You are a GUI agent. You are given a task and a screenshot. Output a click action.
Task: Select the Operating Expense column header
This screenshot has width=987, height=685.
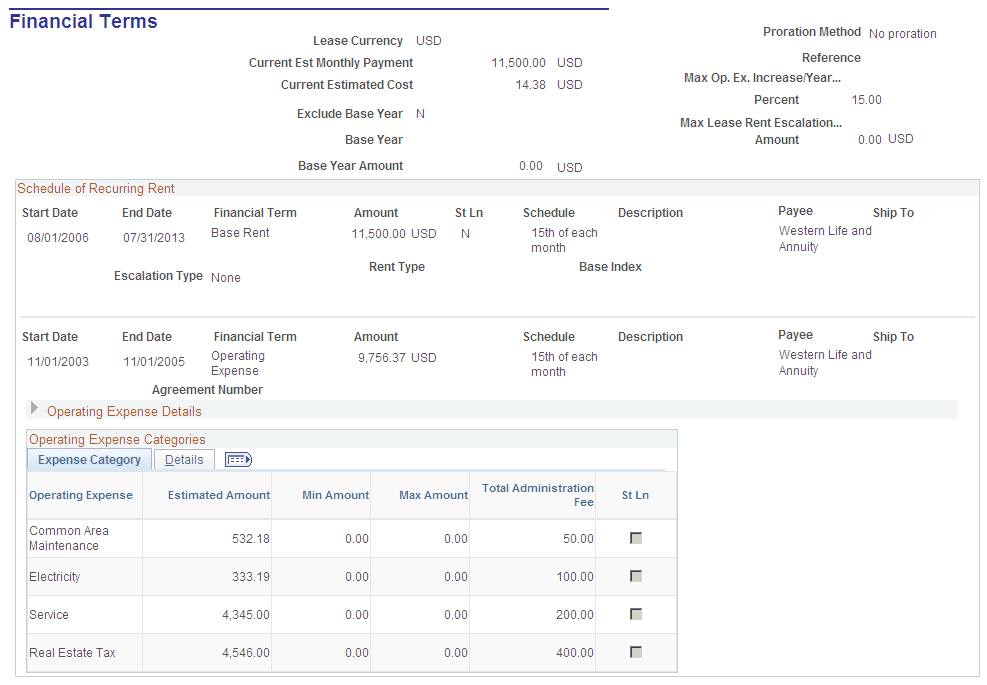point(81,494)
